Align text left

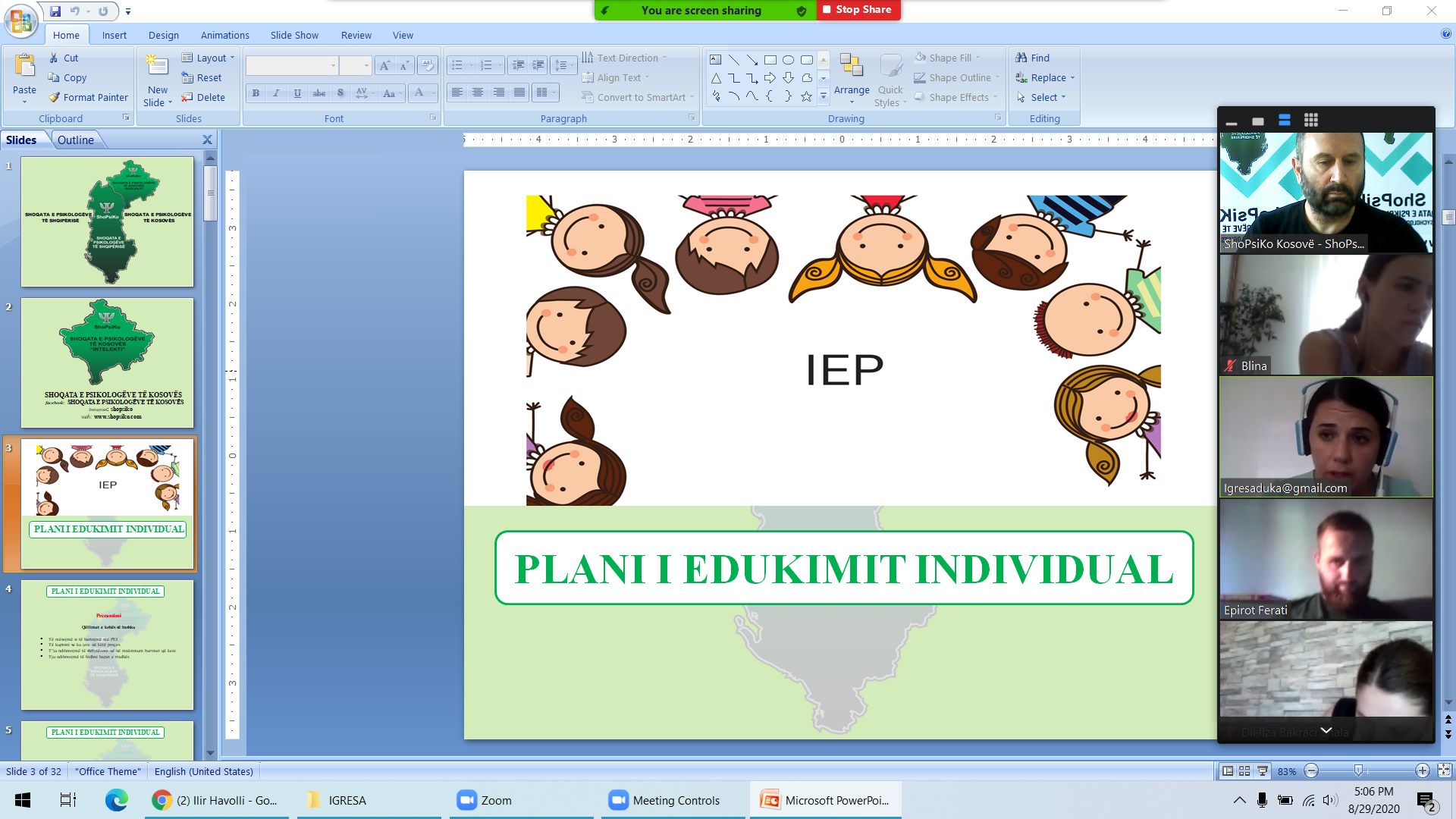(457, 93)
